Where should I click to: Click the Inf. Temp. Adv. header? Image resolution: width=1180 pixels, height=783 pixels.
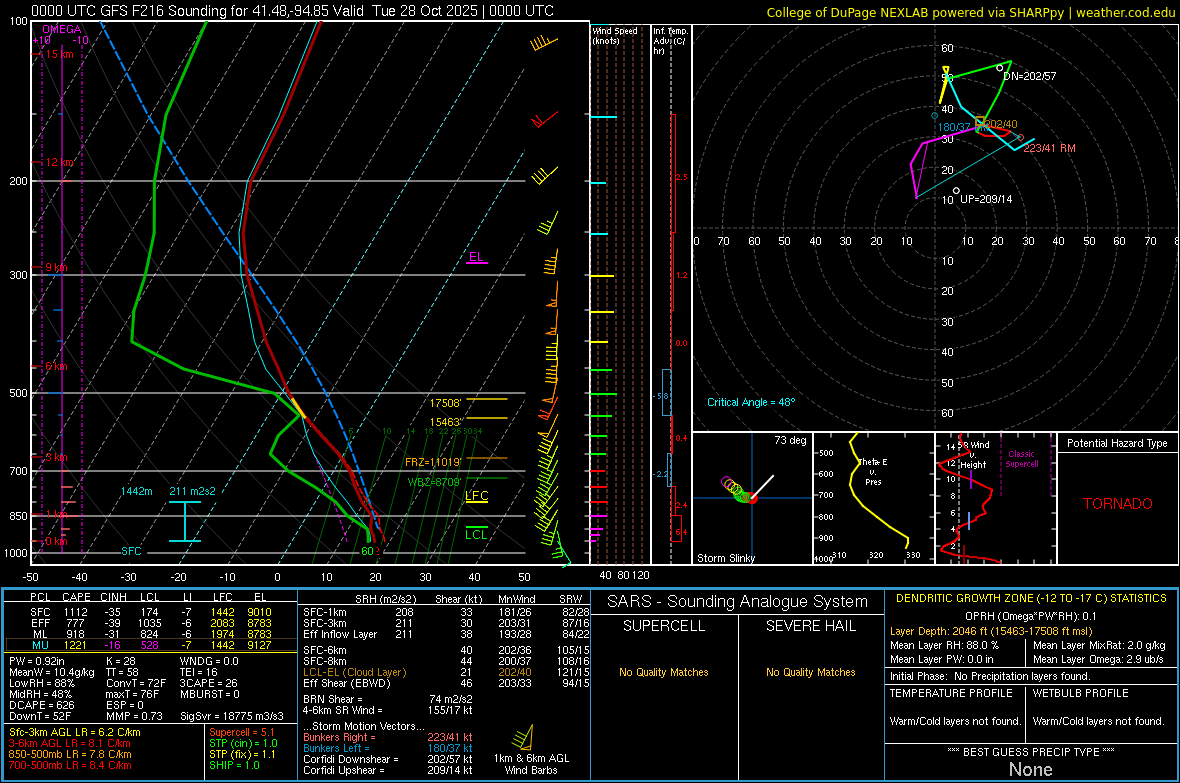click(670, 41)
